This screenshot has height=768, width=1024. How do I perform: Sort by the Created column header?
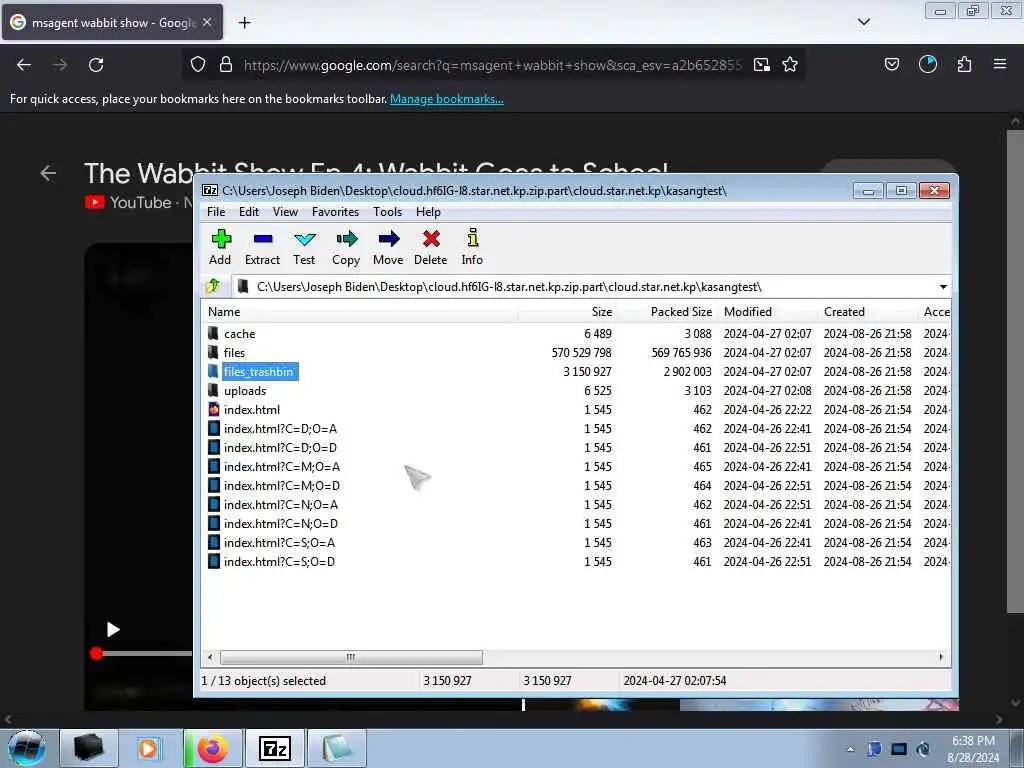click(x=868, y=312)
